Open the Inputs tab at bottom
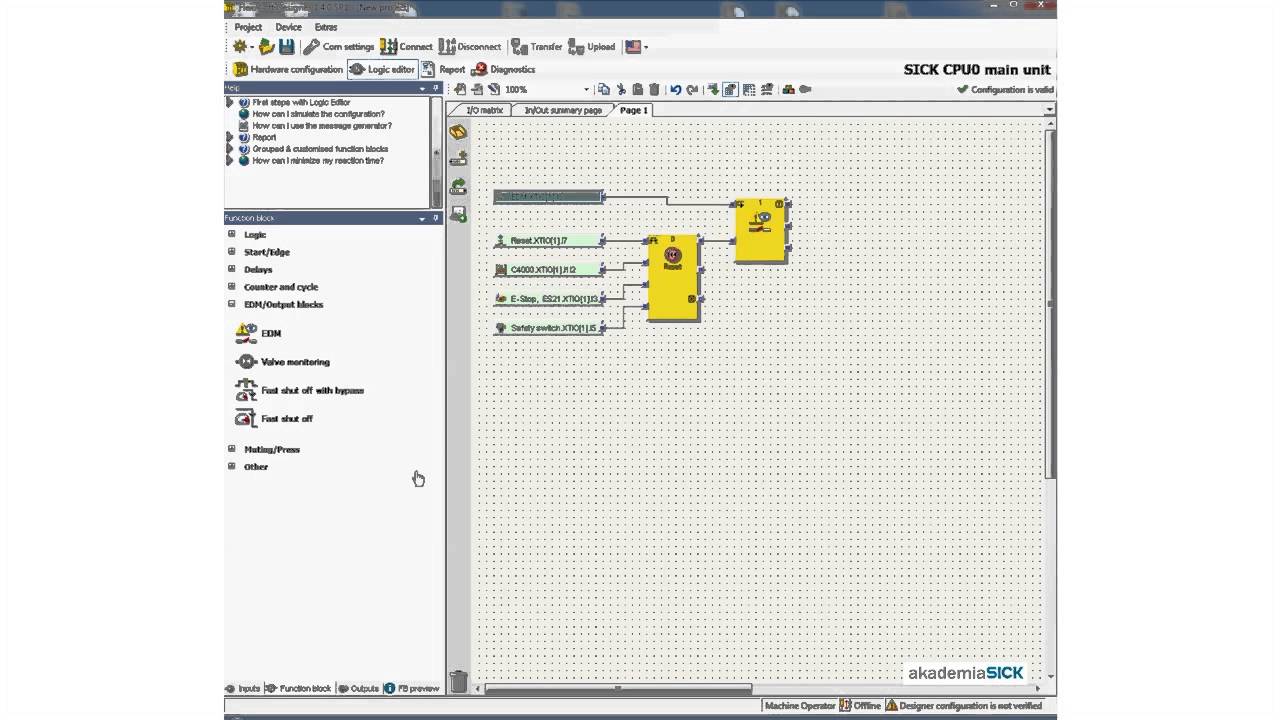The width and height of the screenshot is (1280, 720). coord(243,688)
